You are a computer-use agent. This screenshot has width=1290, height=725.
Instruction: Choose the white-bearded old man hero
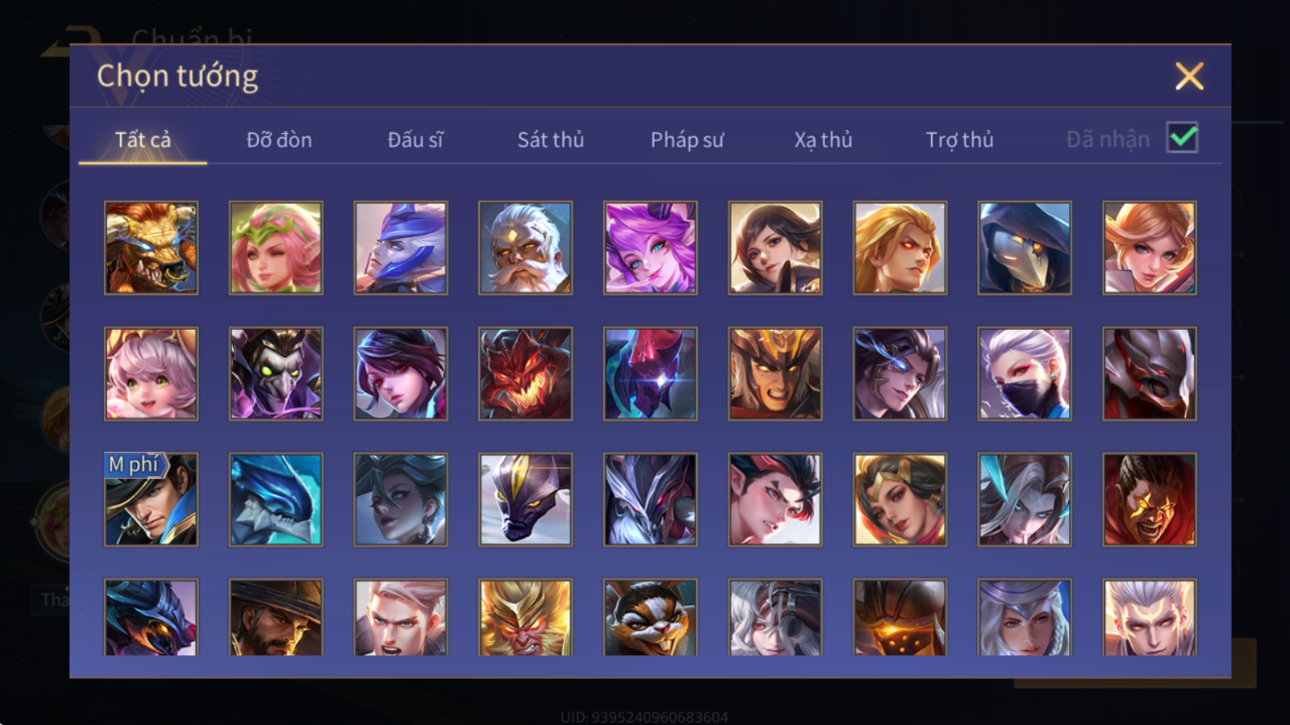click(x=525, y=248)
